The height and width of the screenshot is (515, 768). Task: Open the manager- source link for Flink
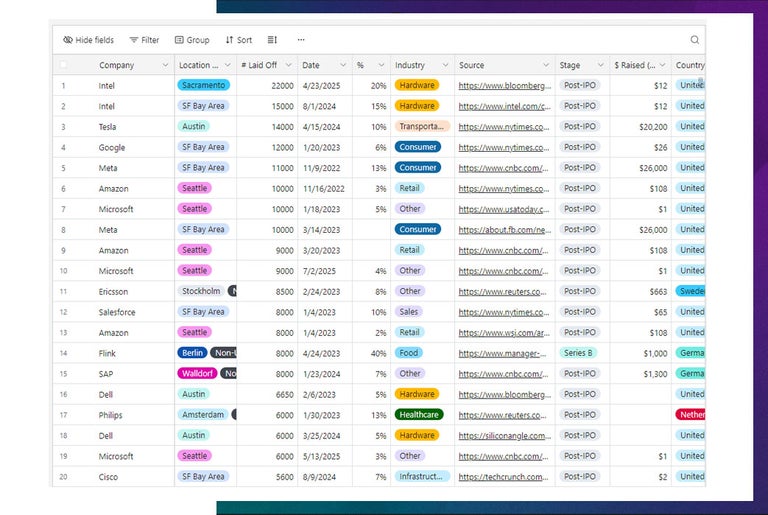coord(502,353)
